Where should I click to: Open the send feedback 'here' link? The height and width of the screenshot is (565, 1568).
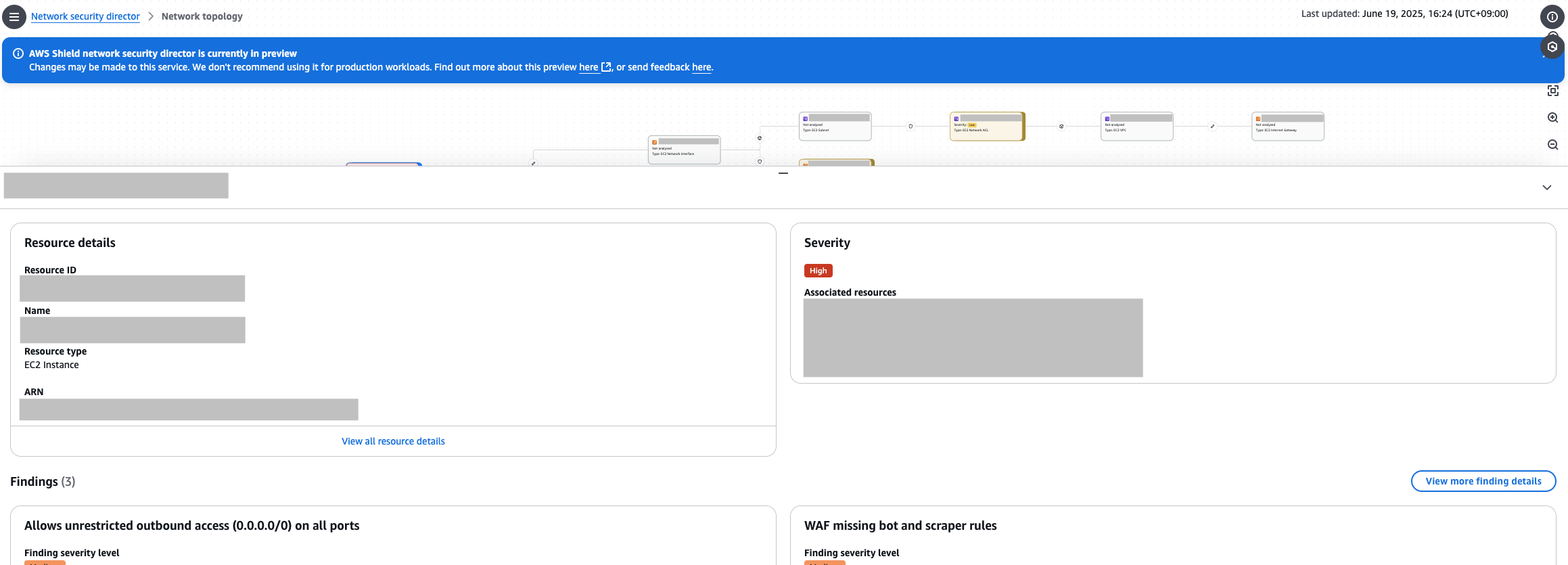[701, 67]
